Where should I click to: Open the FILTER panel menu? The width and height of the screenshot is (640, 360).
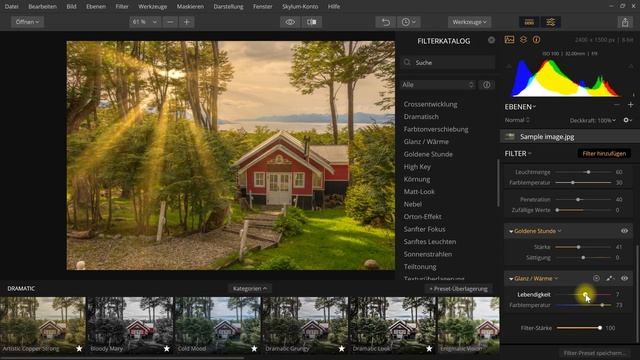518,153
